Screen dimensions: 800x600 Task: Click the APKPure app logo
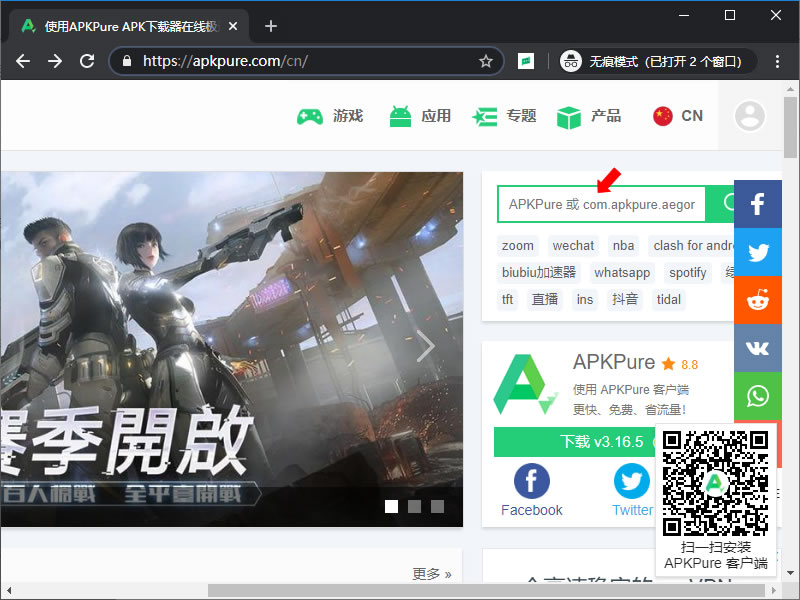coord(525,384)
